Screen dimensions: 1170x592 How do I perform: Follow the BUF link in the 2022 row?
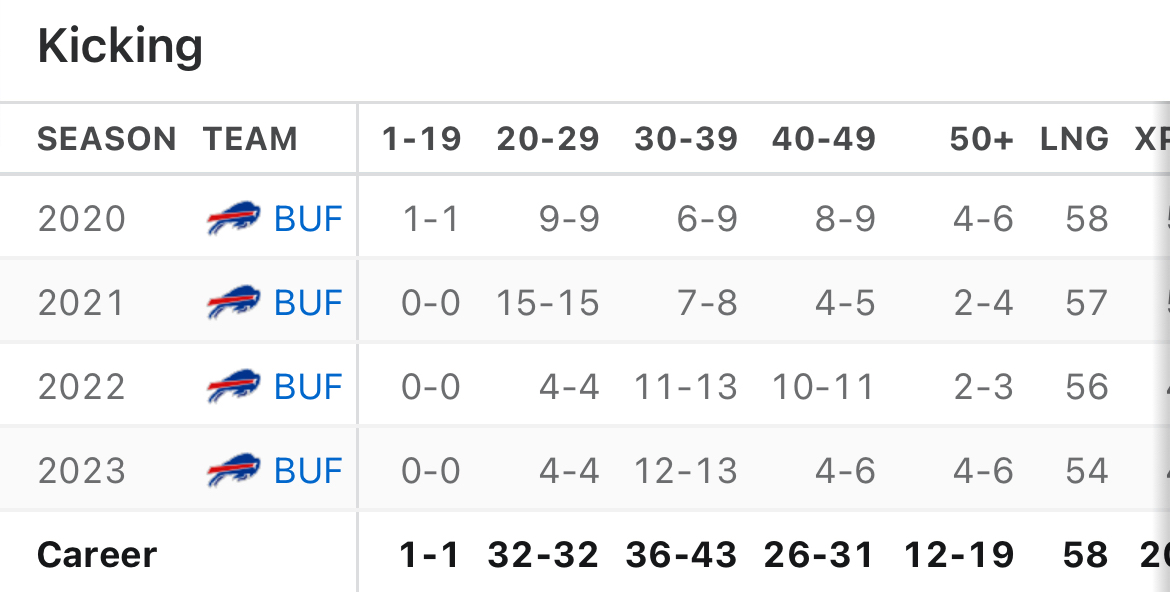coord(308,387)
